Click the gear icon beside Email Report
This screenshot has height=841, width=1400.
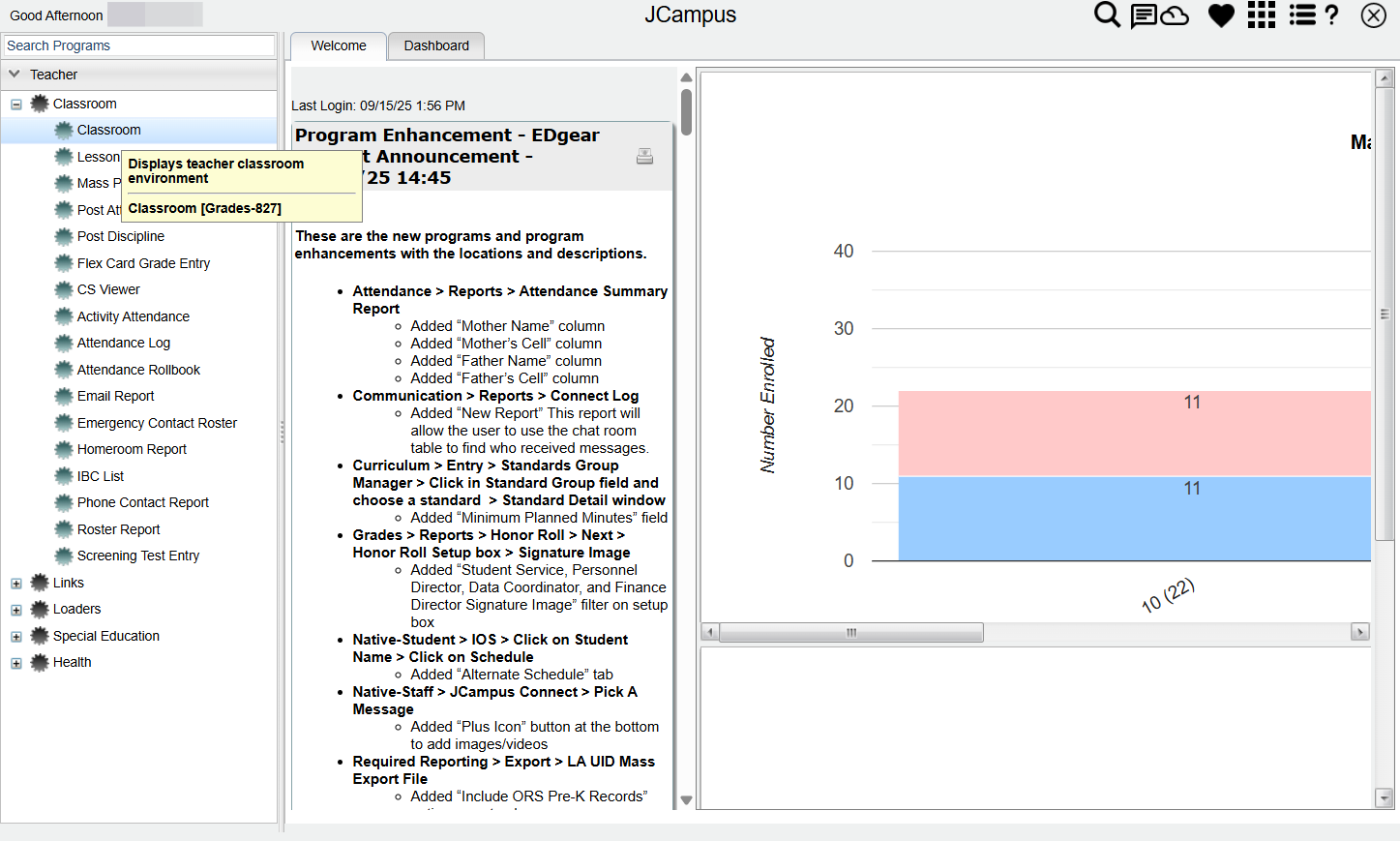[x=64, y=396]
